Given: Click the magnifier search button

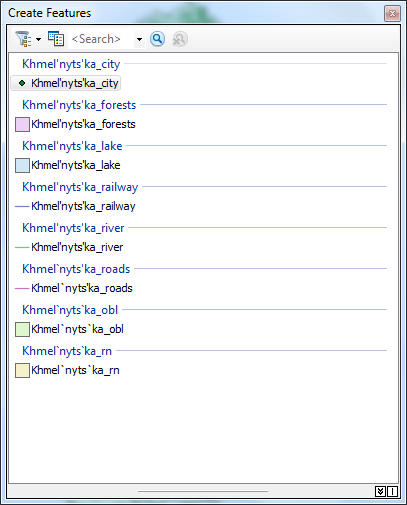Looking at the screenshot, I should pos(157,39).
